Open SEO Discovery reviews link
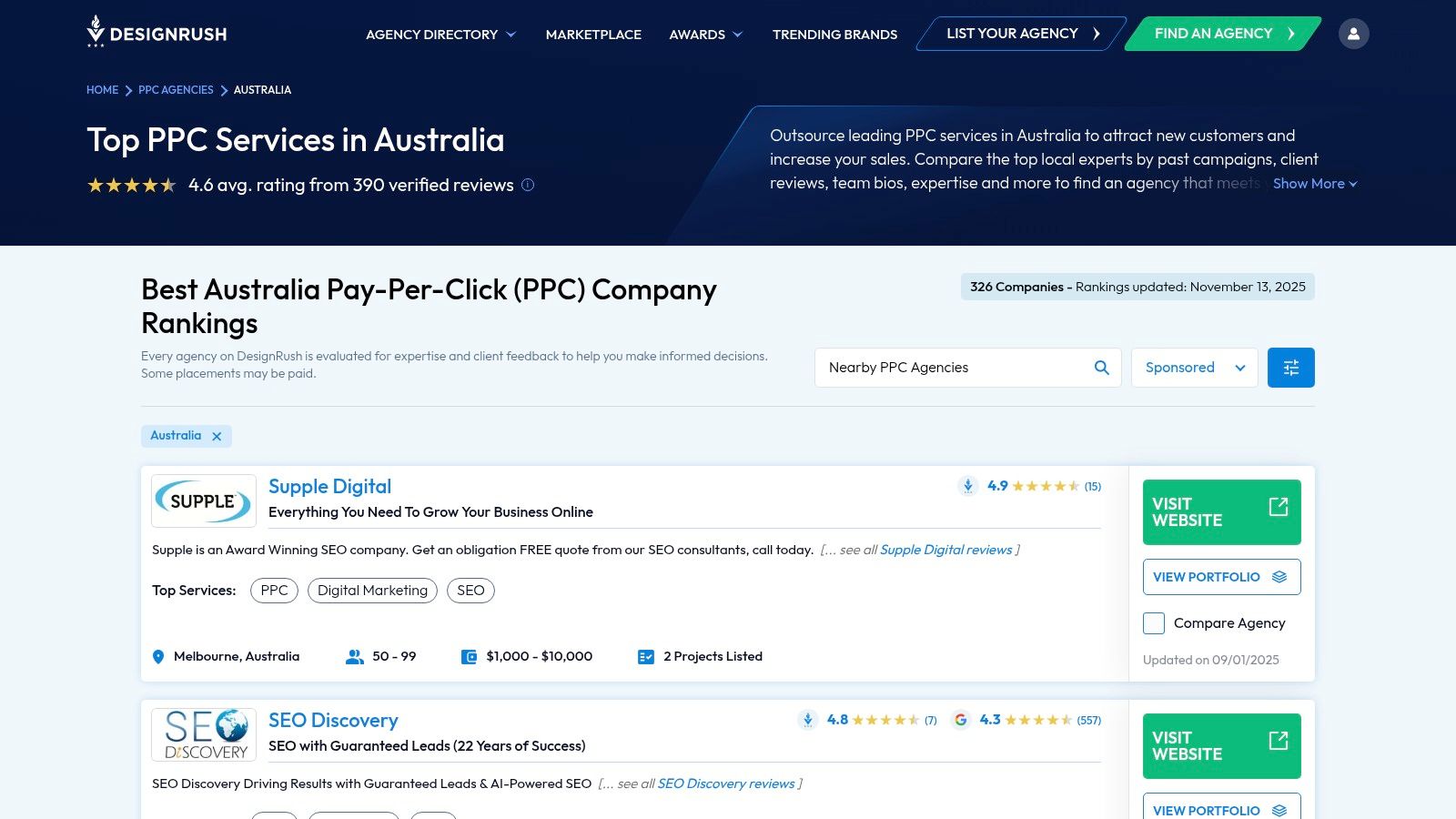 [x=725, y=784]
